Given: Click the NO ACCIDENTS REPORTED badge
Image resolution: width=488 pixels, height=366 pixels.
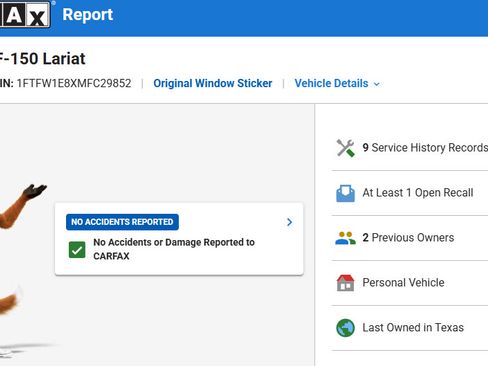Looking at the screenshot, I should (x=122, y=222).
